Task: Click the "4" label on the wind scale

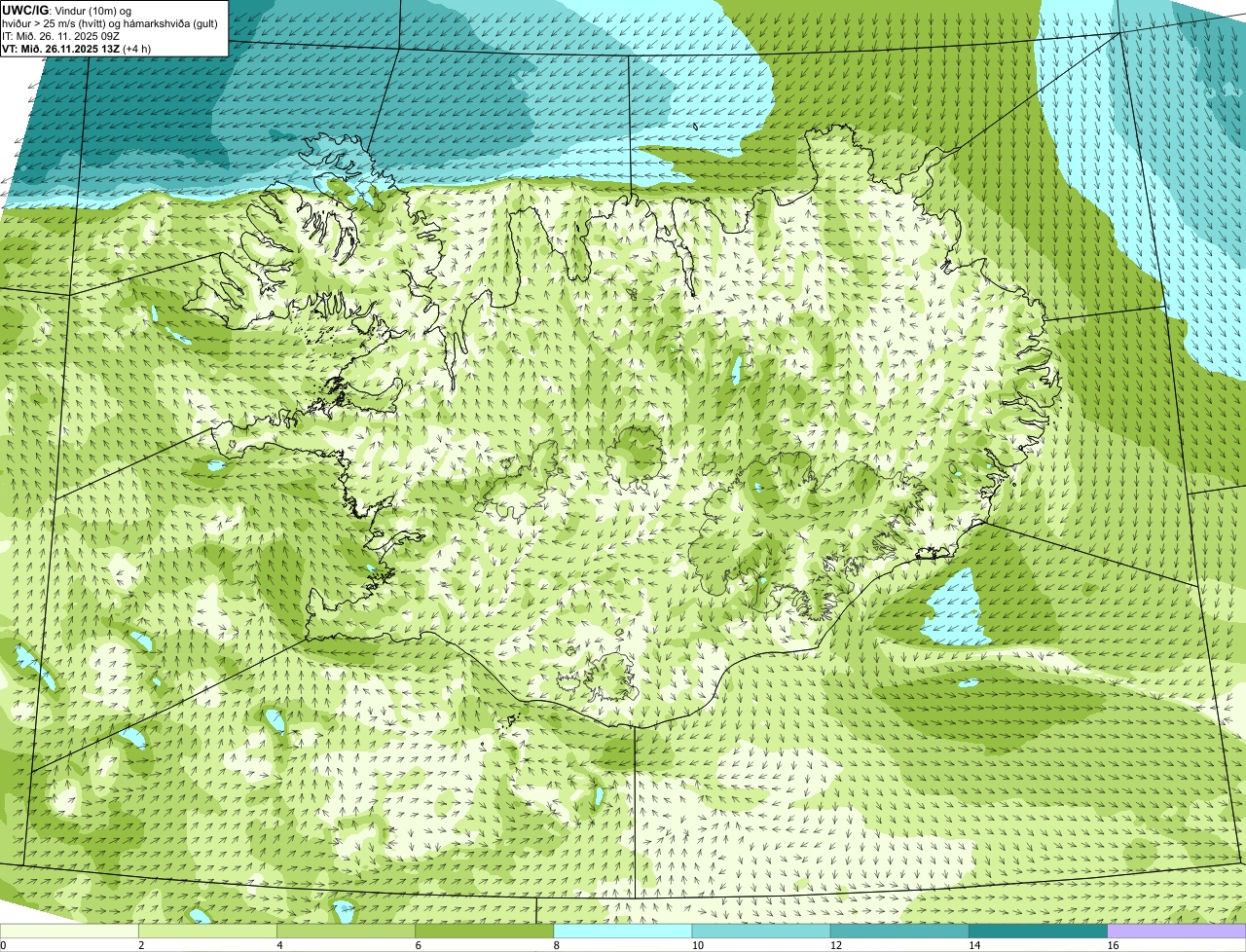Action: pyautogui.click(x=279, y=945)
